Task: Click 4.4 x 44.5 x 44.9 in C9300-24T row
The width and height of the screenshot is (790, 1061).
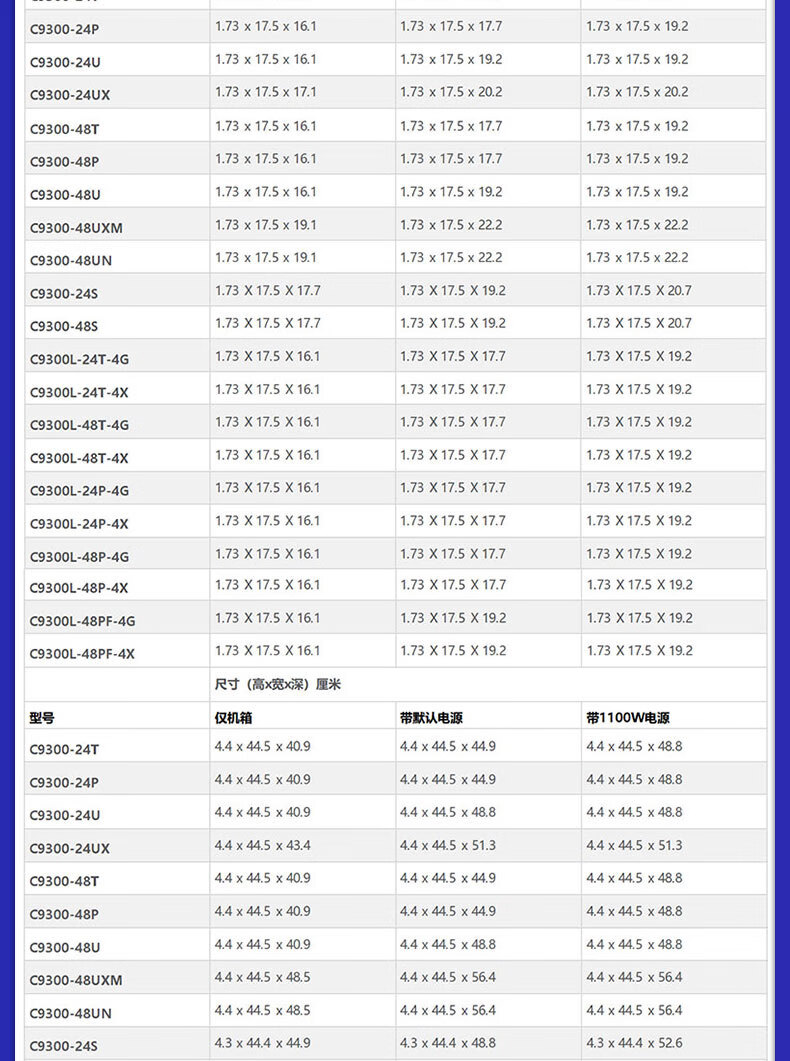Action: pos(448,746)
